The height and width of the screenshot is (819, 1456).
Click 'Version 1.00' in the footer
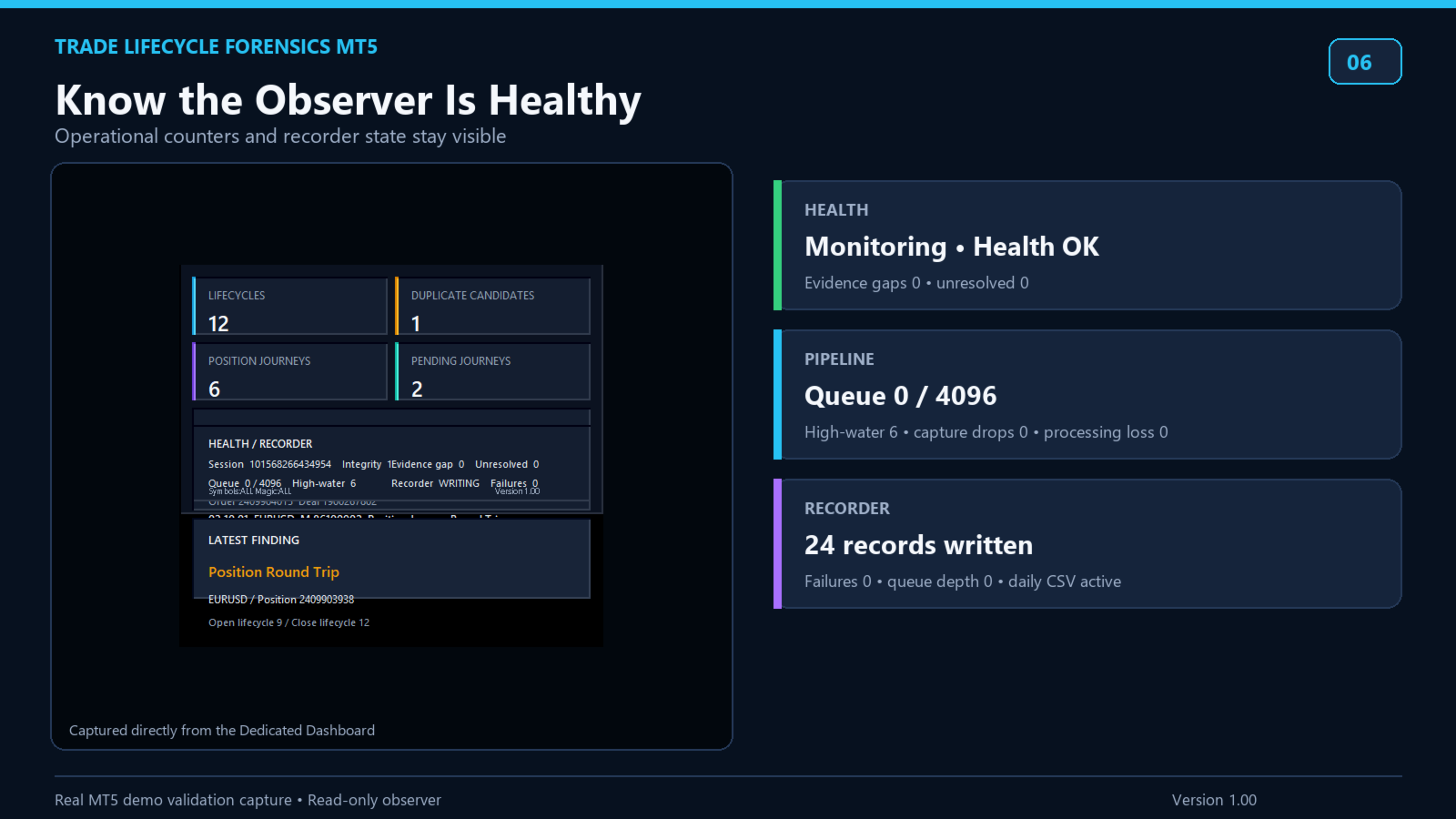click(1214, 800)
